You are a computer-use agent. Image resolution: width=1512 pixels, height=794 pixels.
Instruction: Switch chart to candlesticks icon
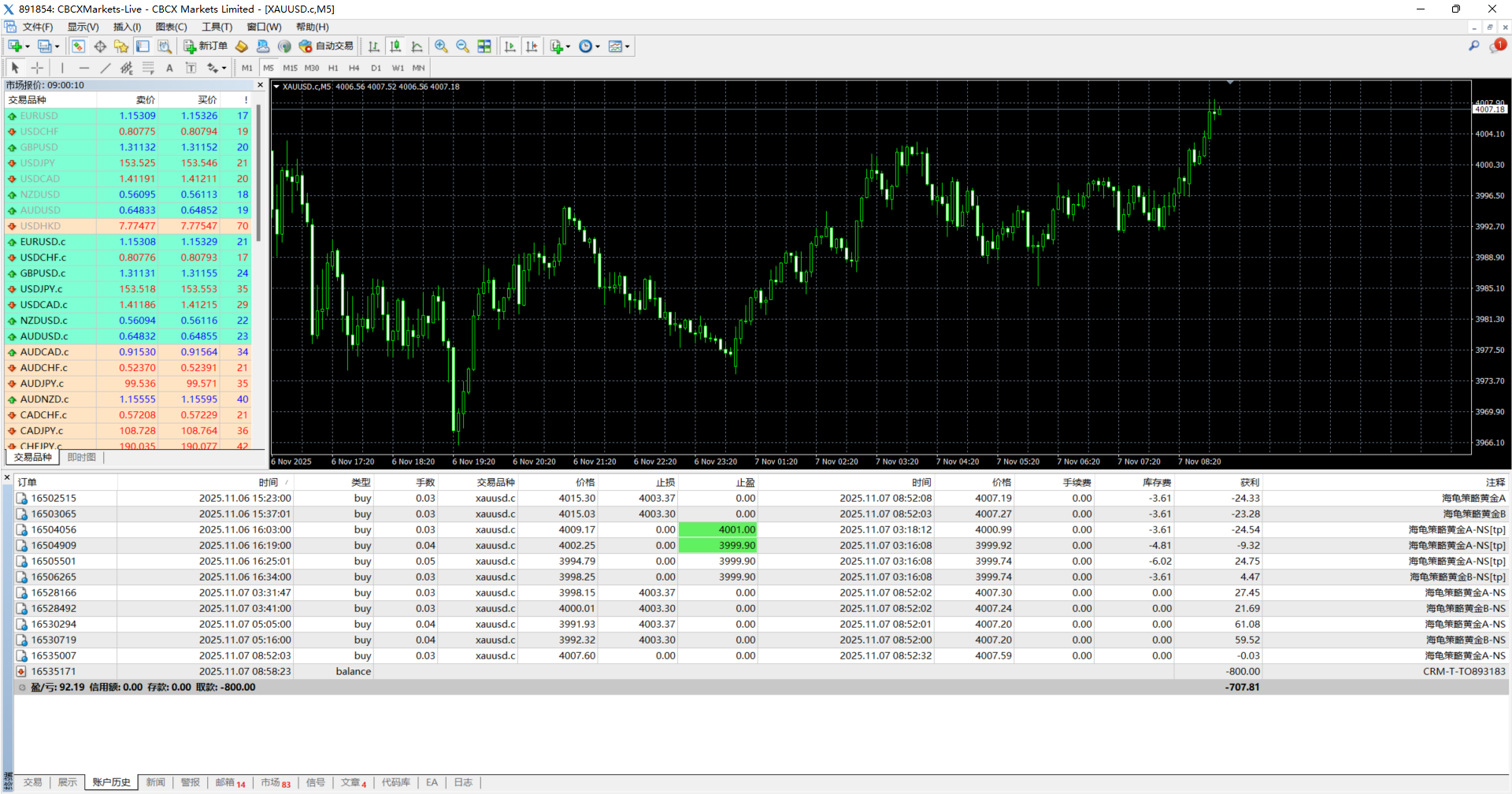pos(395,46)
